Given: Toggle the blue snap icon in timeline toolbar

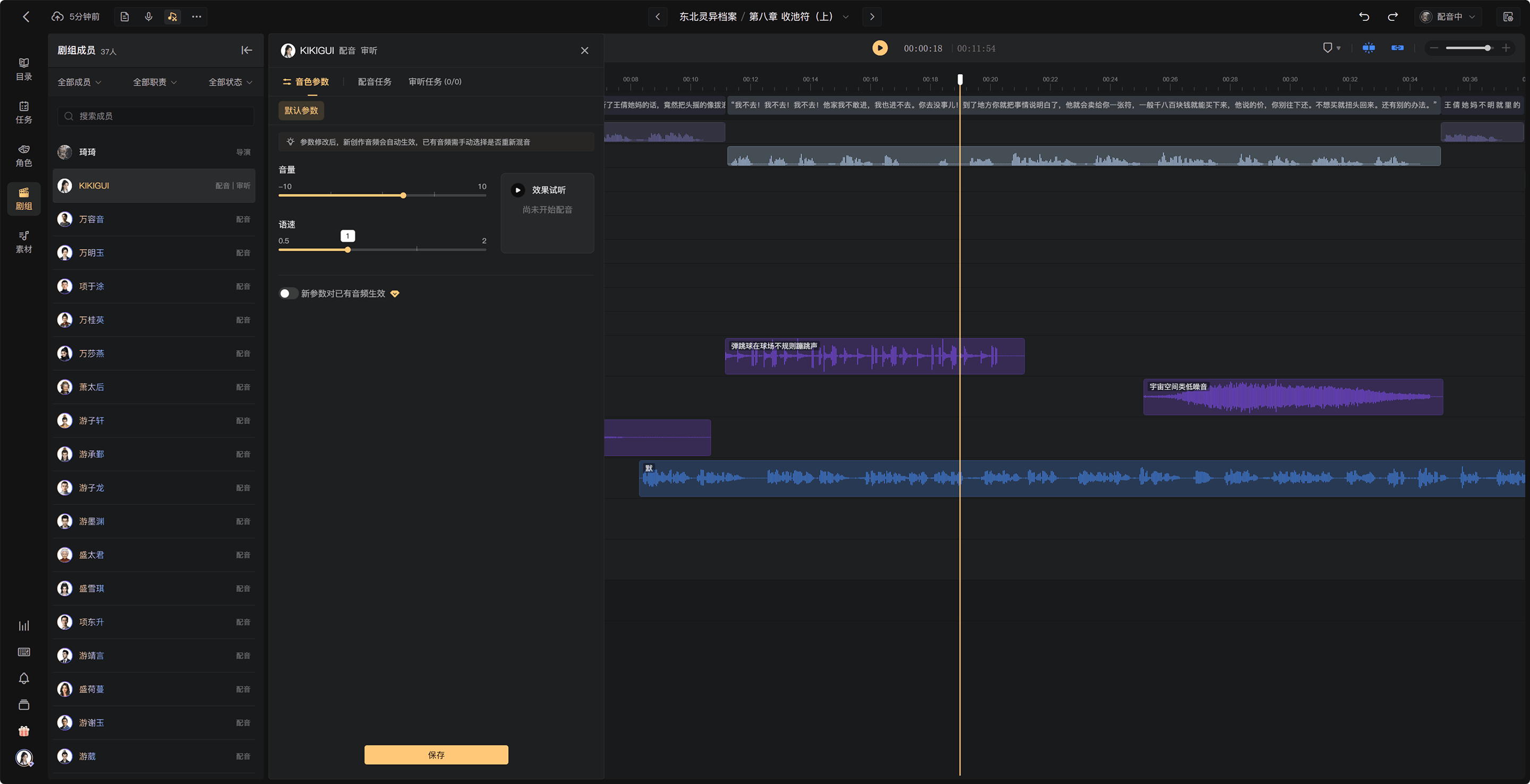Looking at the screenshot, I should 1368,47.
